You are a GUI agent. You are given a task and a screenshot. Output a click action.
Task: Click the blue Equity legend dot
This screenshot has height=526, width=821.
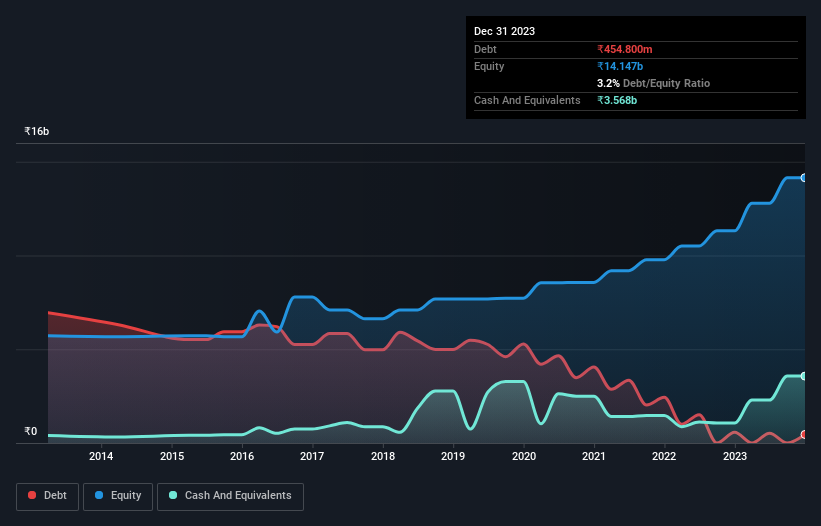point(99,495)
